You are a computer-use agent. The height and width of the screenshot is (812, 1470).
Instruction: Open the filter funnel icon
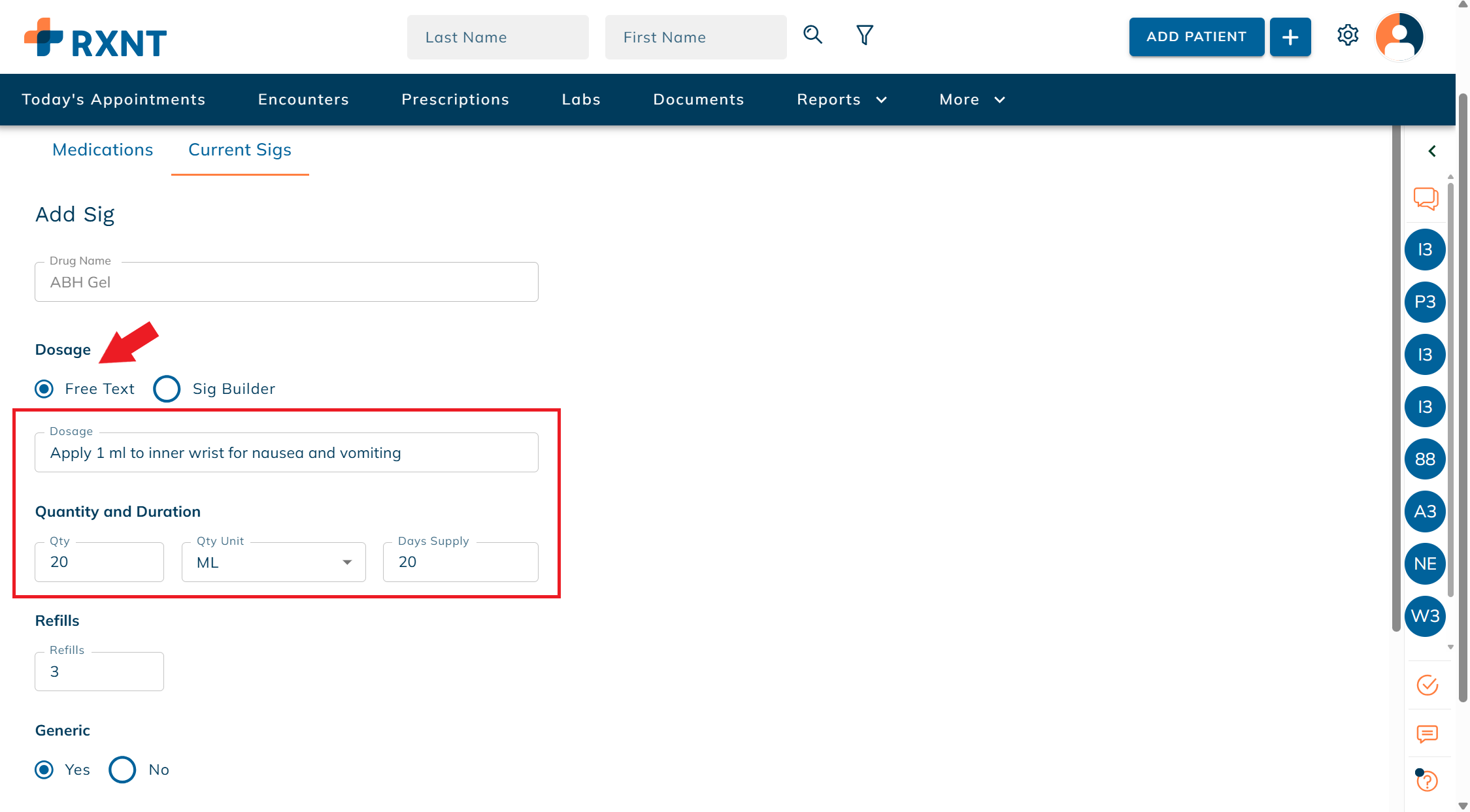click(x=864, y=35)
